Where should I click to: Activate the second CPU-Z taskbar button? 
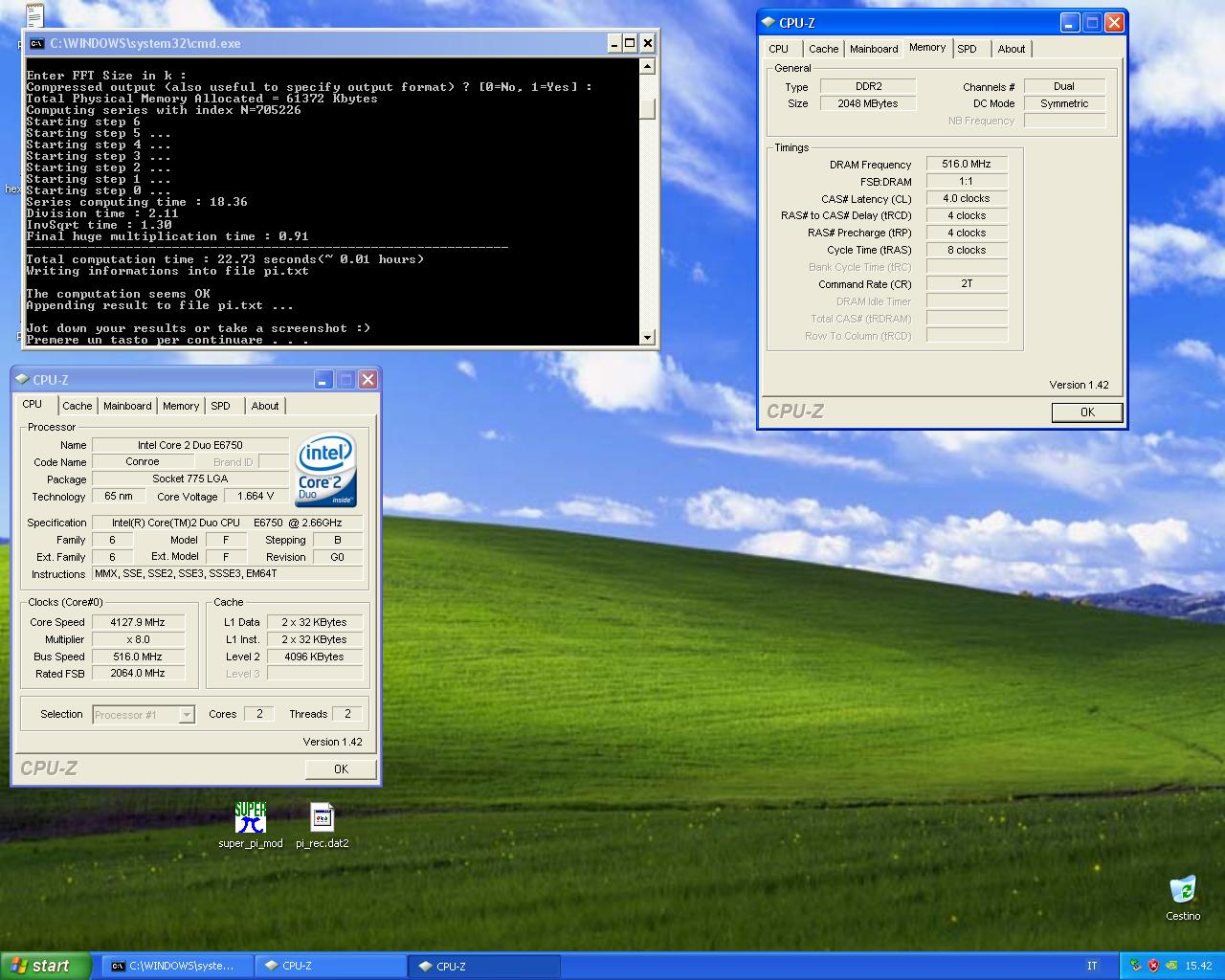point(484,966)
